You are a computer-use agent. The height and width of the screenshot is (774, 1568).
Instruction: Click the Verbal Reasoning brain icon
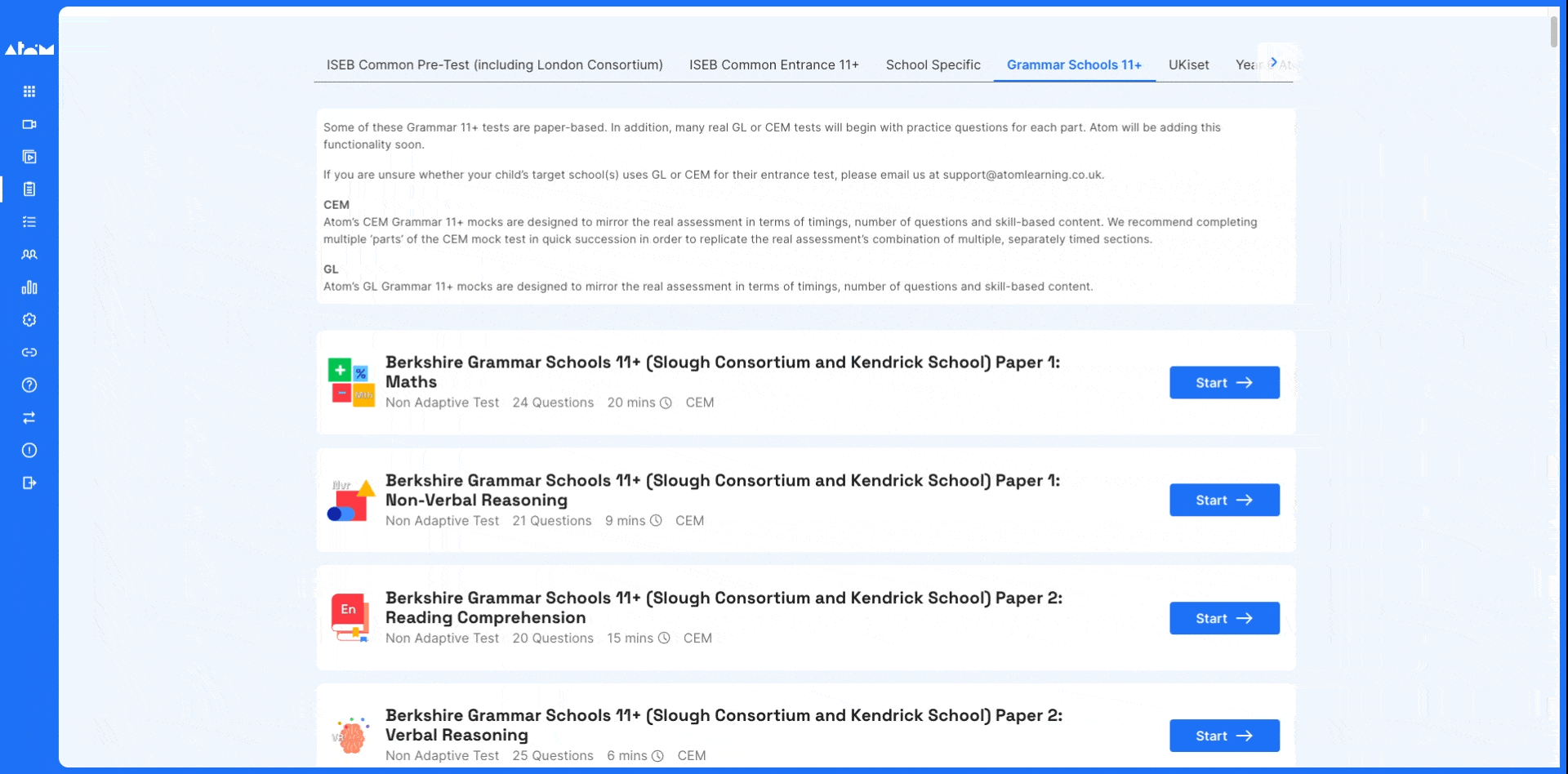click(351, 736)
